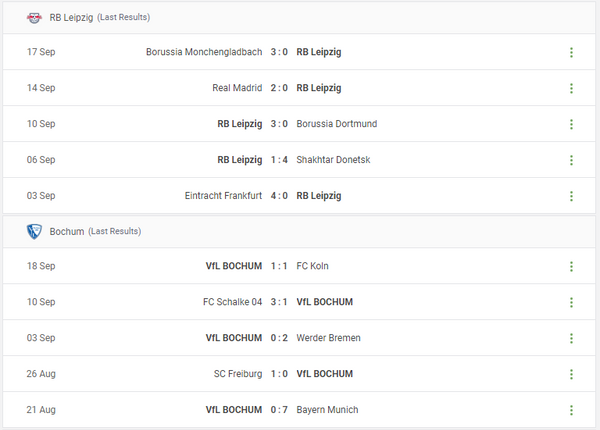Image resolution: width=600 pixels, height=430 pixels.
Task: Click the Real Madrid team name
Action: 237,88
